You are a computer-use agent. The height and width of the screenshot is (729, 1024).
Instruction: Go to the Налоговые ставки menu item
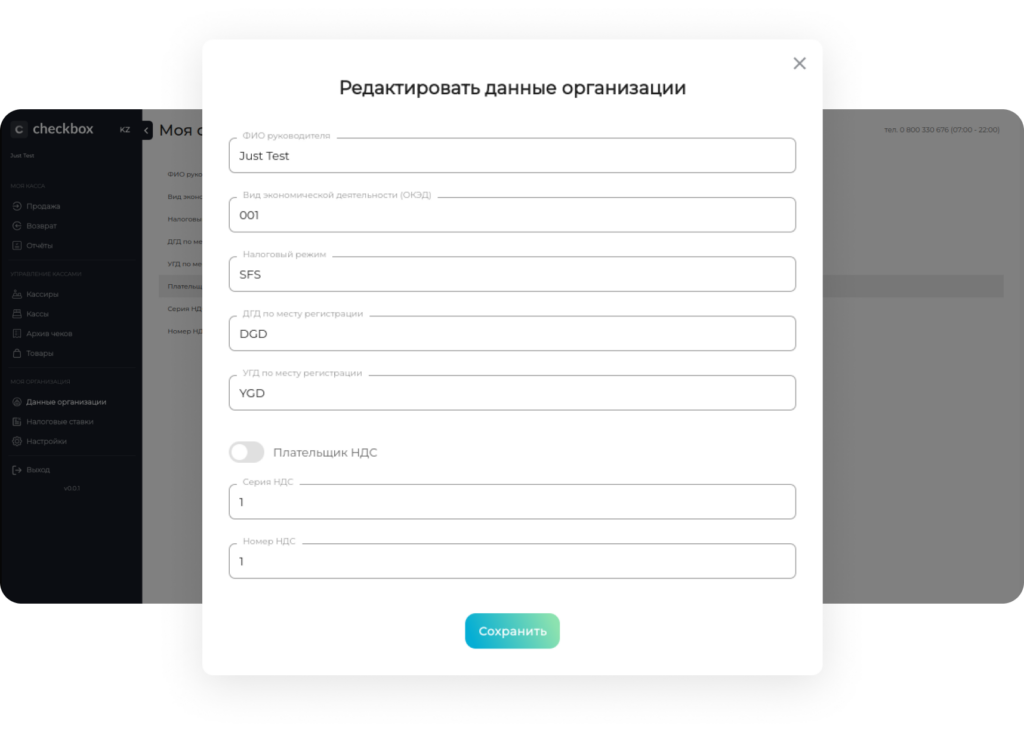pyautogui.click(x=60, y=421)
